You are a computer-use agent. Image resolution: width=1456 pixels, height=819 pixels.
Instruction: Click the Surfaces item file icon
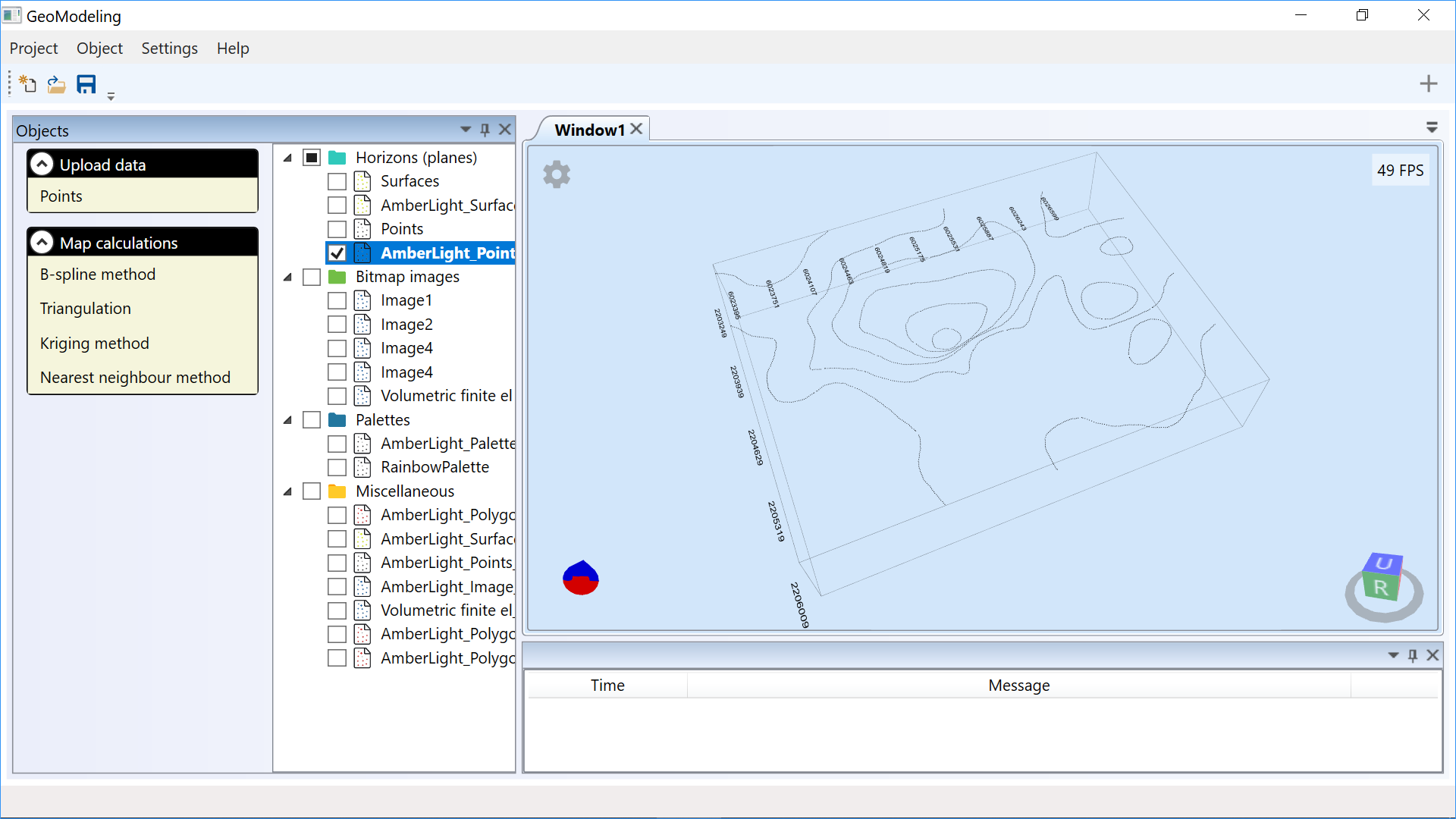362,181
